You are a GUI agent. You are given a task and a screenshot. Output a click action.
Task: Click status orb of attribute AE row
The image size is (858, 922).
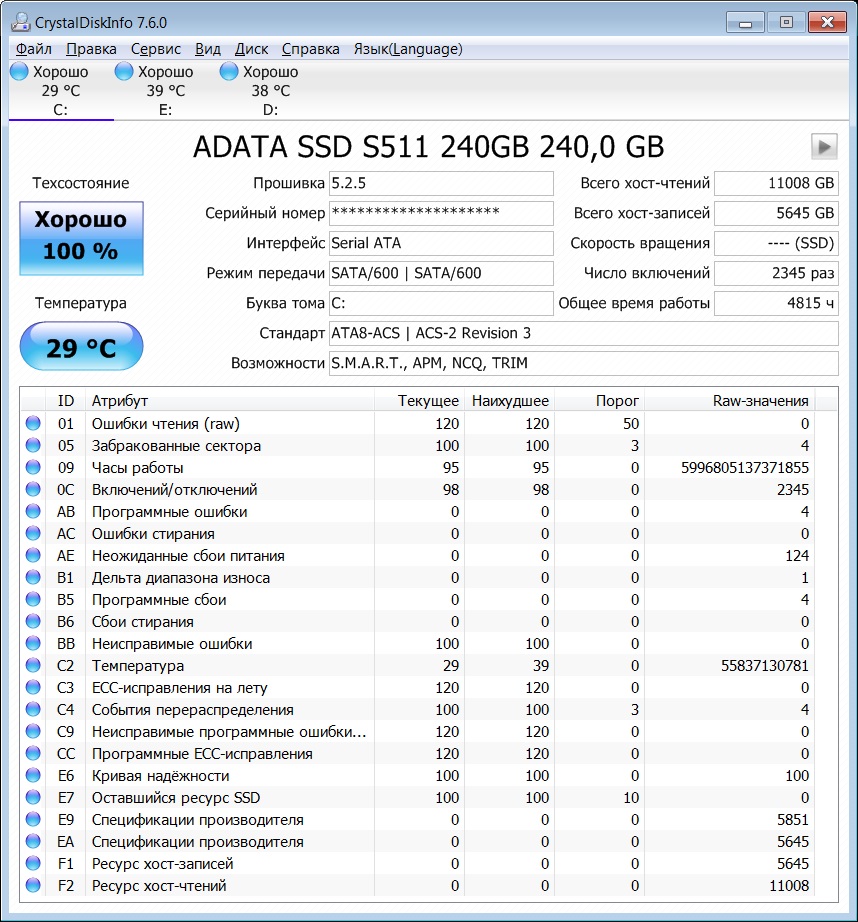click(33, 555)
